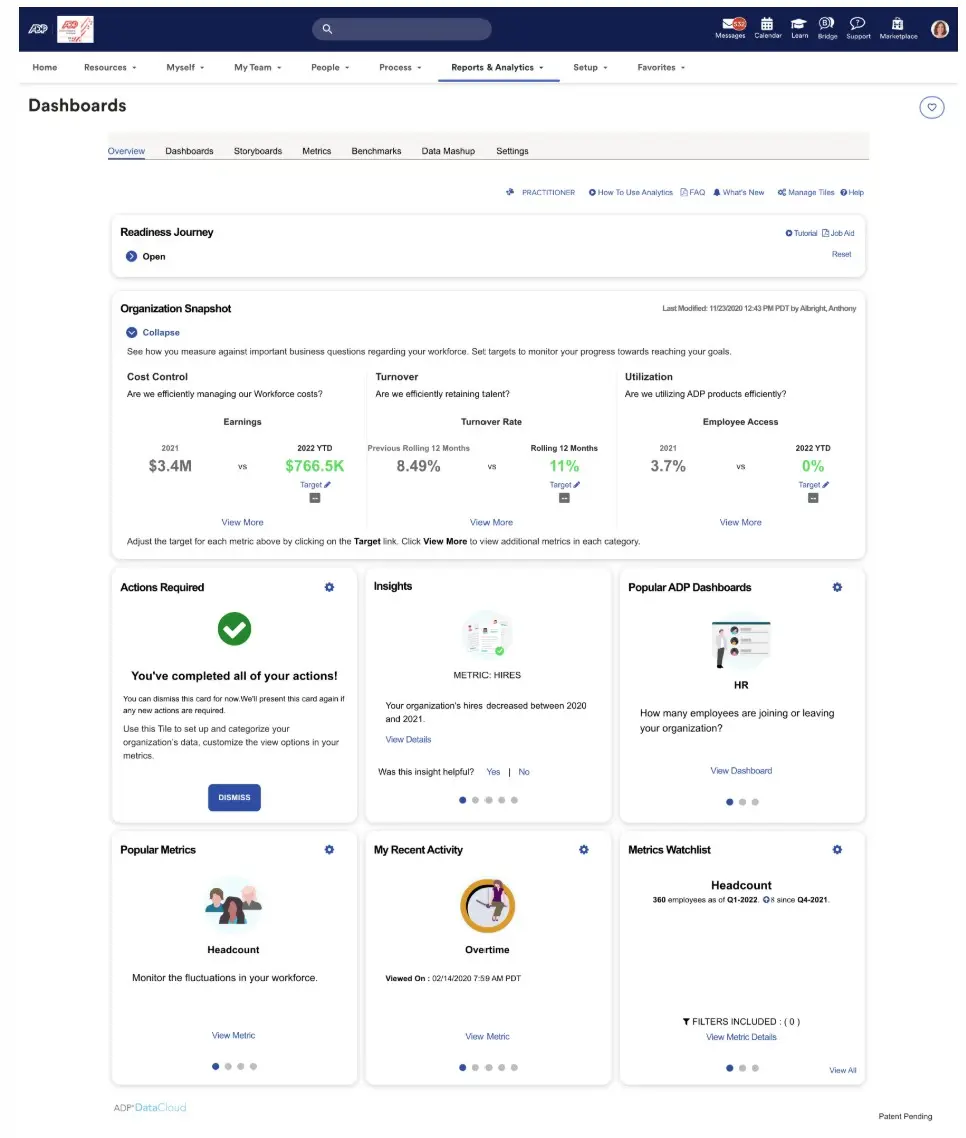
Task: Open the Marketplace icon
Action: (x=898, y=23)
